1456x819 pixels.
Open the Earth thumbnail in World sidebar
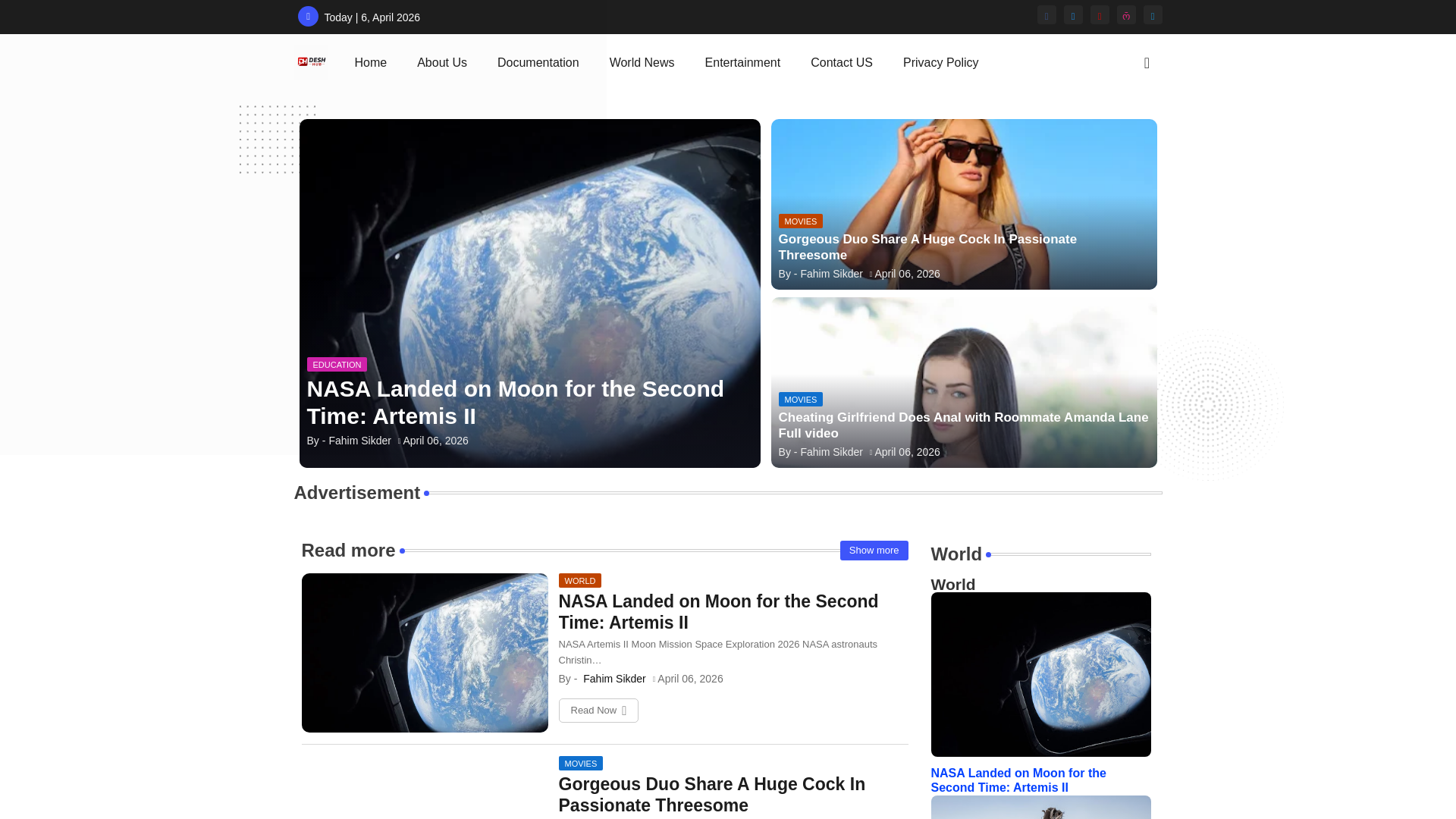[x=1040, y=674]
